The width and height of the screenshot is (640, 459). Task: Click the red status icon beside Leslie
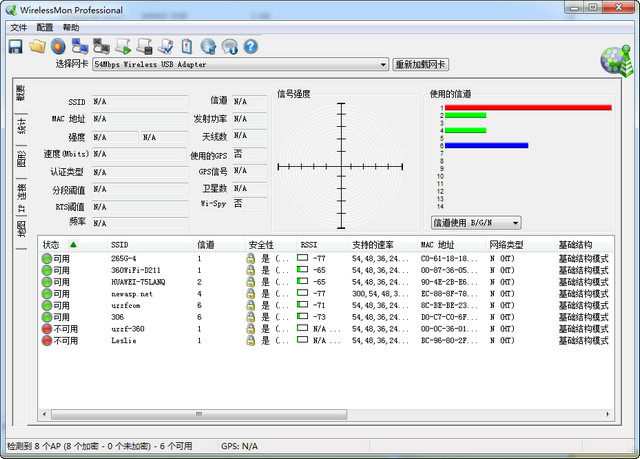click(47, 340)
